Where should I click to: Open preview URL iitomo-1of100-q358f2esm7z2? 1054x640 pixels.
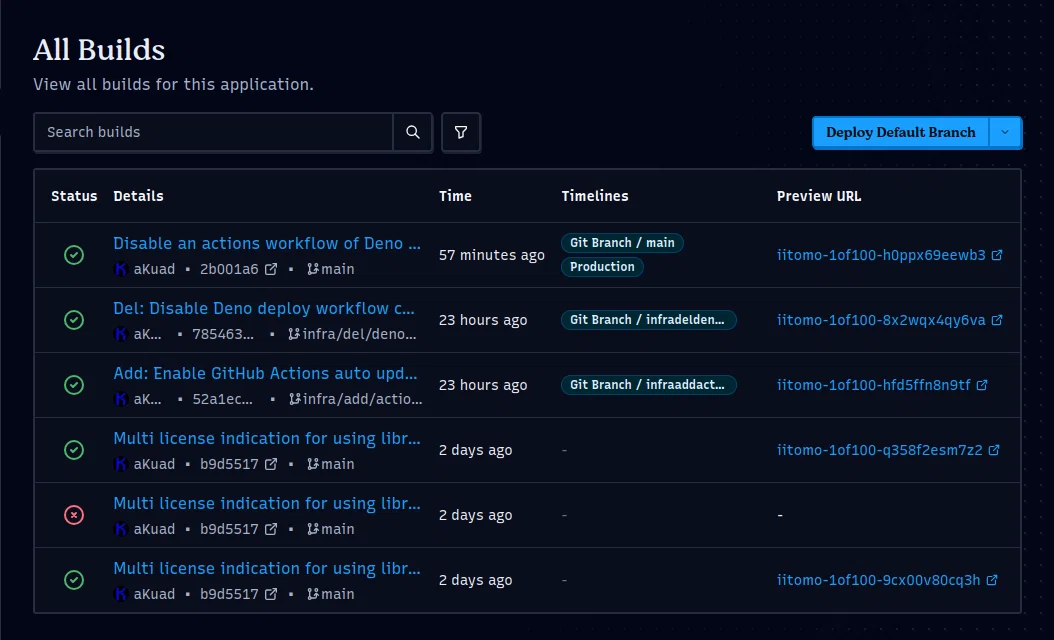[880, 450]
